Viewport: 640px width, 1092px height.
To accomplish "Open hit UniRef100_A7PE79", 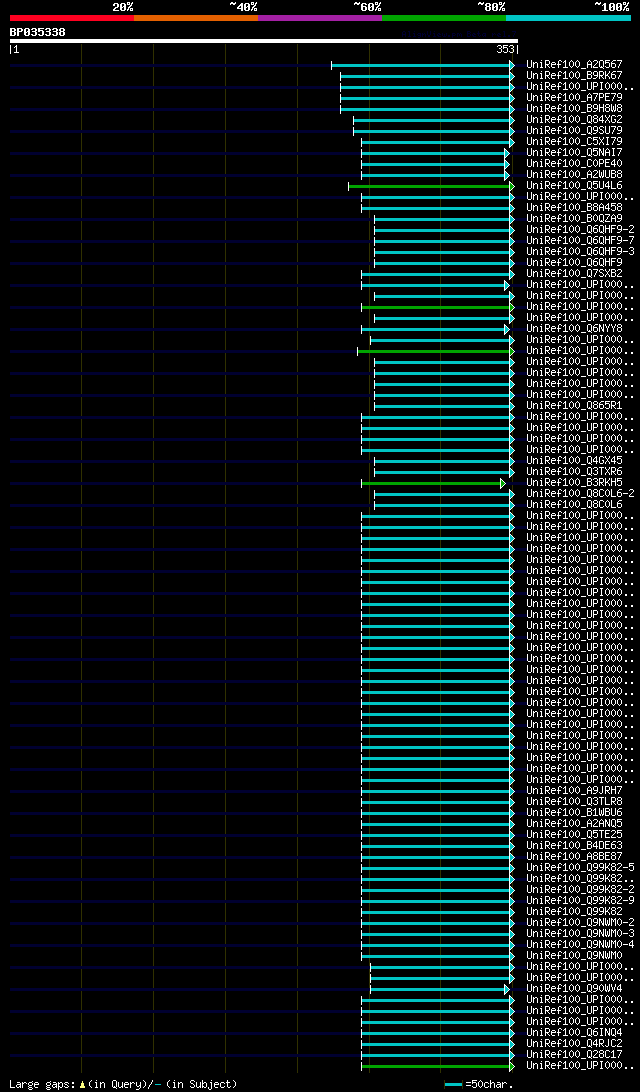I will [574, 98].
